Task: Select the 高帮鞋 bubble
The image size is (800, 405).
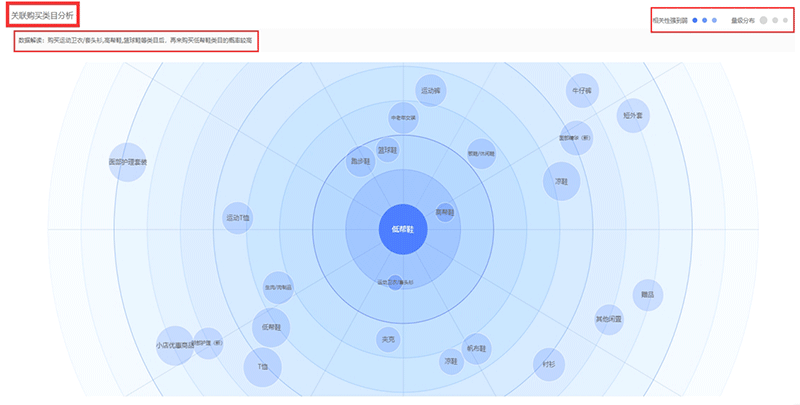Action: (445, 212)
